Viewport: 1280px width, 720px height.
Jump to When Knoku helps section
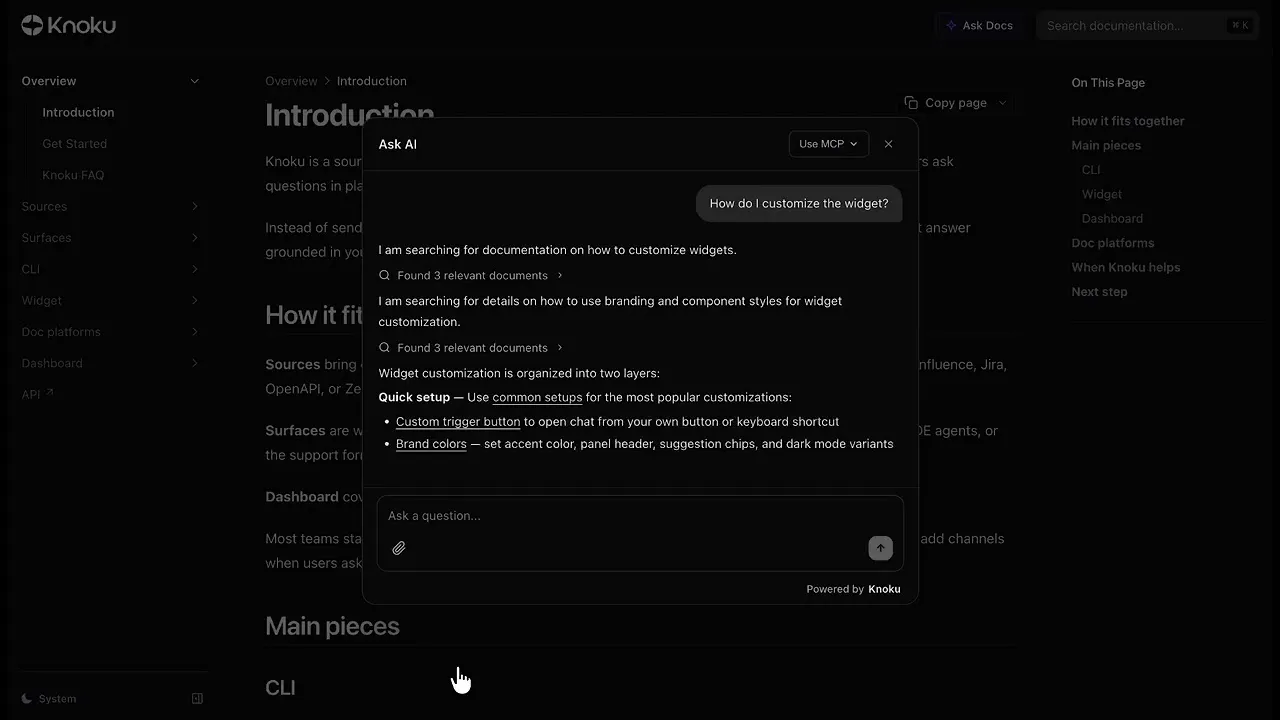pyautogui.click(x=1126, y=268)
